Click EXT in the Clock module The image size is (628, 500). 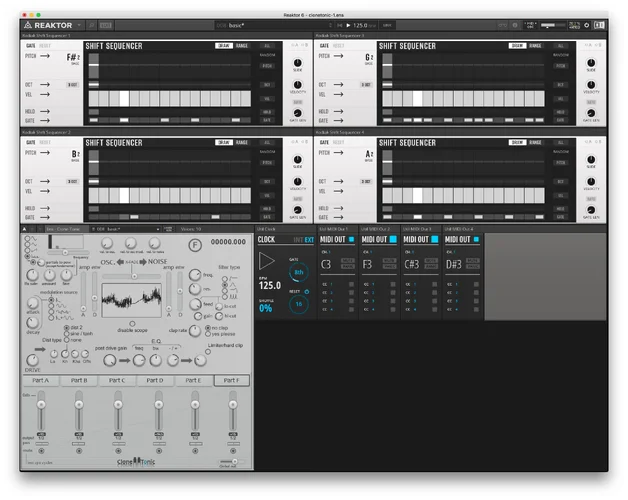(x=309, y=240)
